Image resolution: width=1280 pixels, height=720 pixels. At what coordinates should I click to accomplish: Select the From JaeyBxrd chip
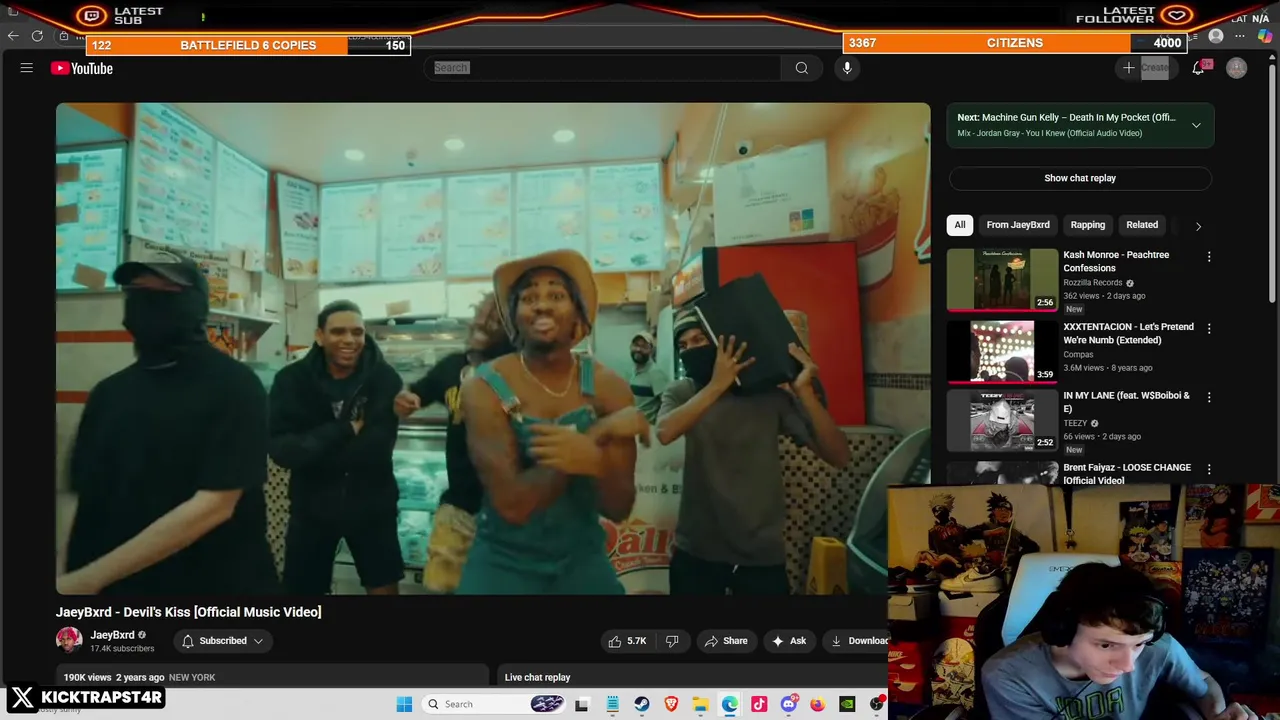[x=1018, y=225]
